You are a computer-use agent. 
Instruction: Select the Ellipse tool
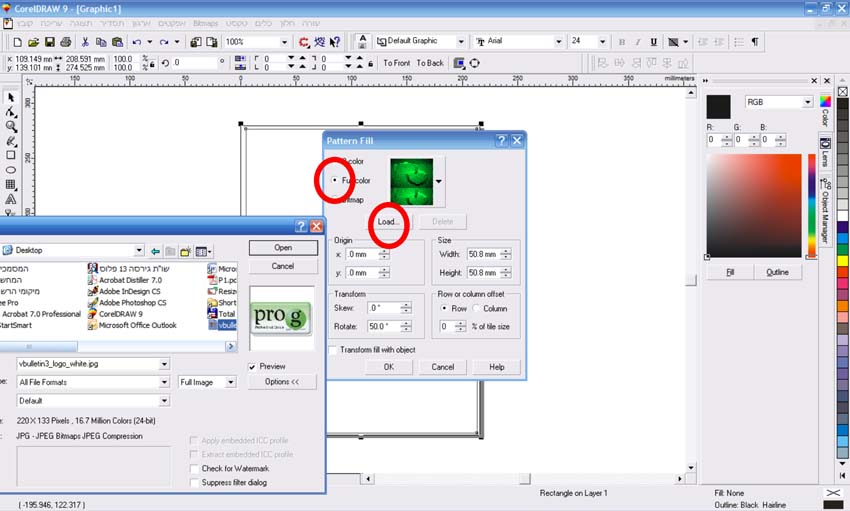coord(11,170)
